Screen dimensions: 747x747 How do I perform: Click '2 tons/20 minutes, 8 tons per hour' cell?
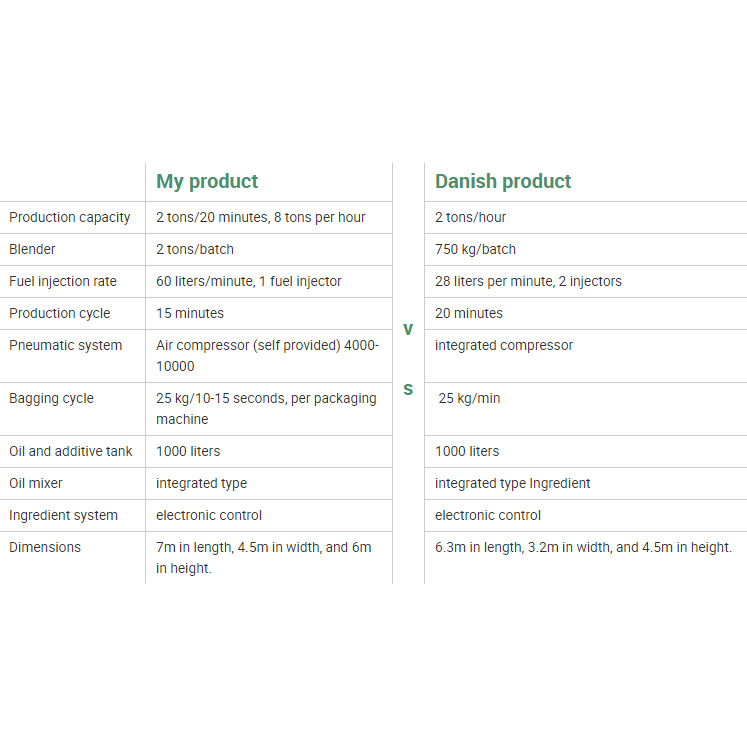coord(261,217)
